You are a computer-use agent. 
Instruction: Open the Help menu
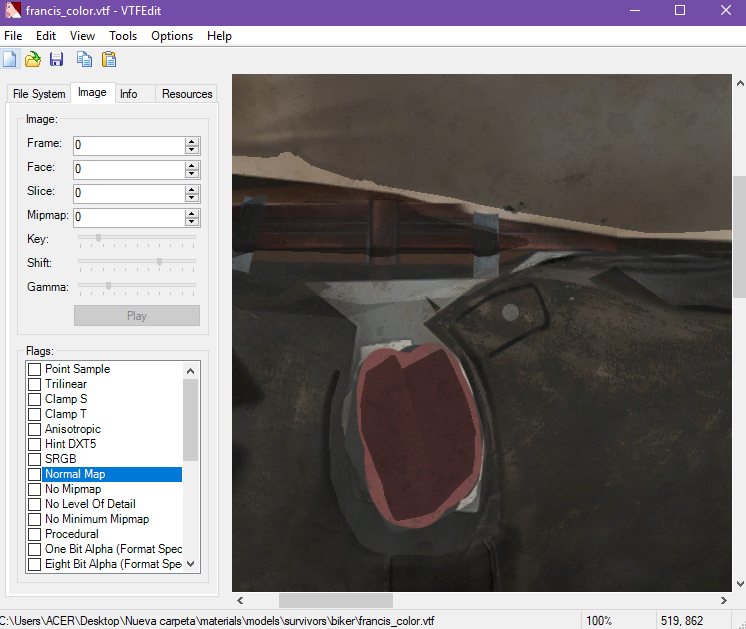pos(219,36)
